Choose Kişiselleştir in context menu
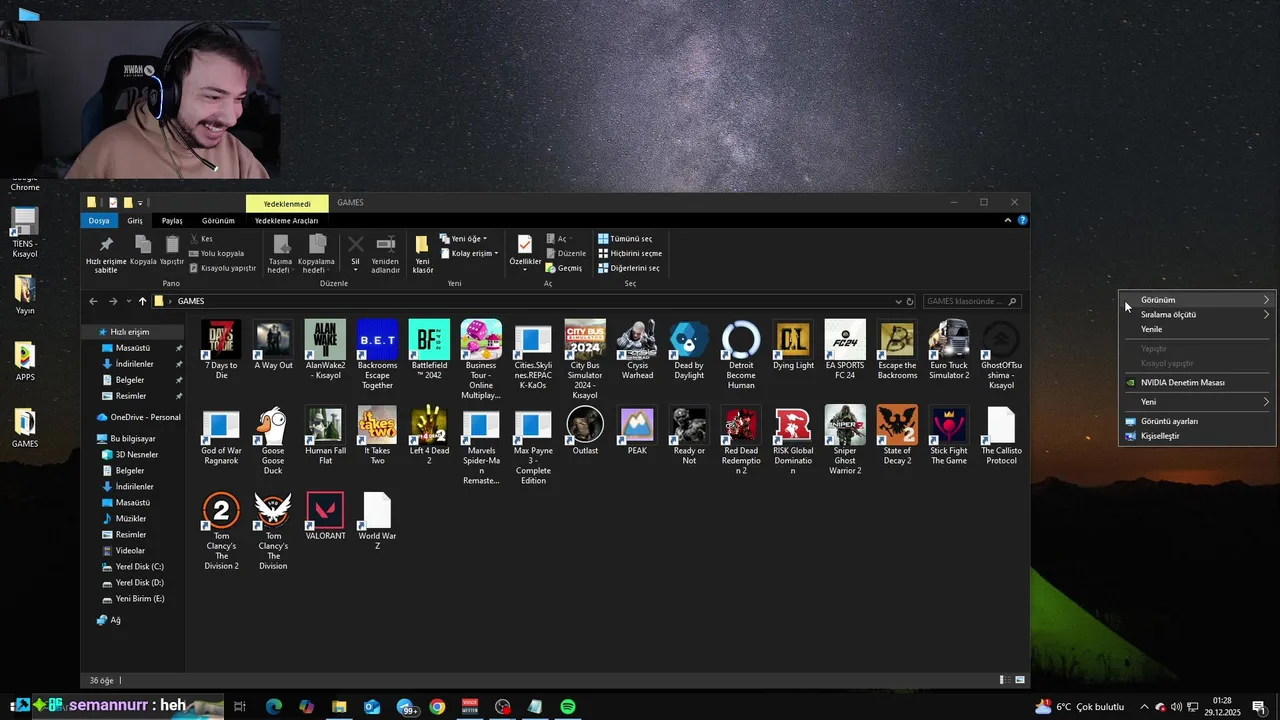This screenshot has height=720, width=1280. [1197, 436]
